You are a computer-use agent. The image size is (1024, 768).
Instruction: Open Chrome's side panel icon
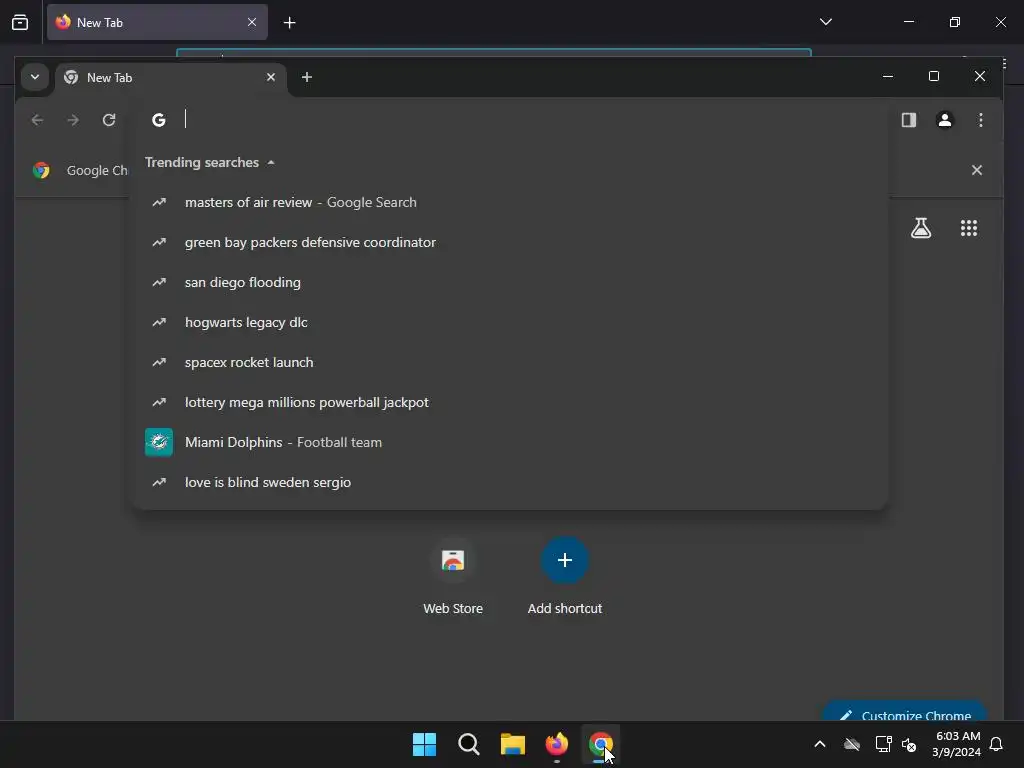[x=908, y=120]
